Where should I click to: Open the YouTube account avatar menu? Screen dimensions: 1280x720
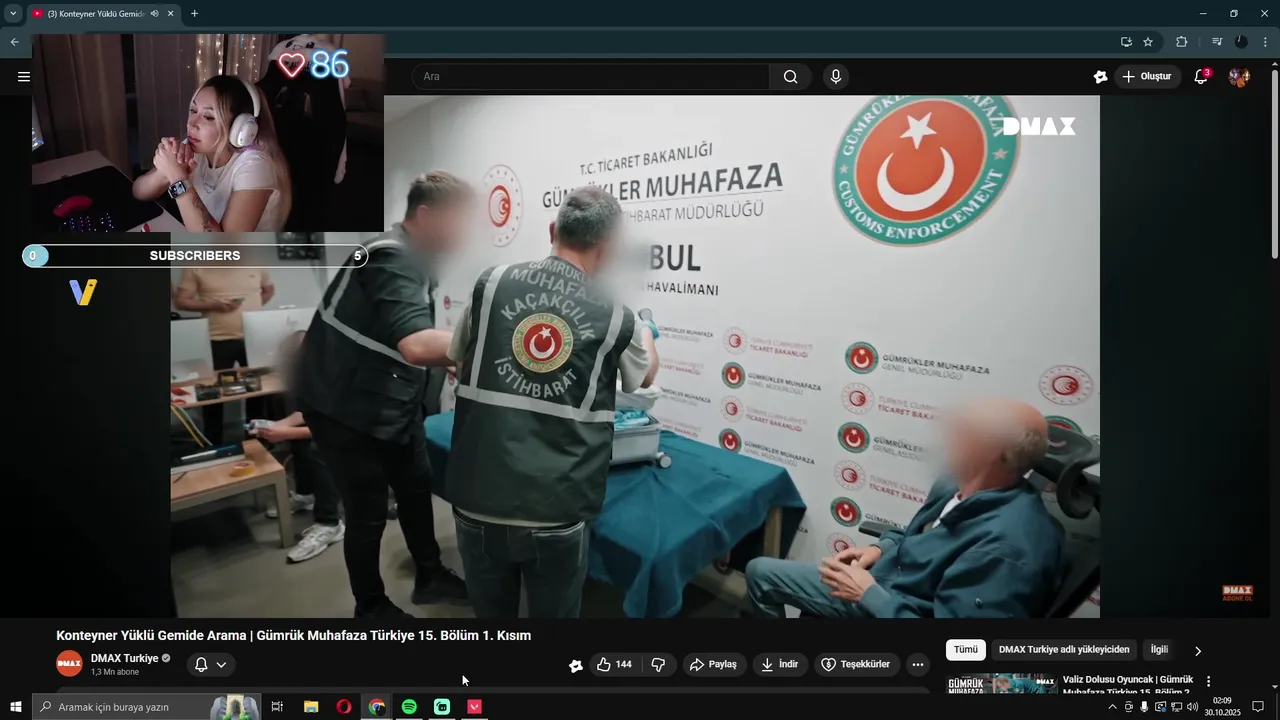coord(1239,77)
